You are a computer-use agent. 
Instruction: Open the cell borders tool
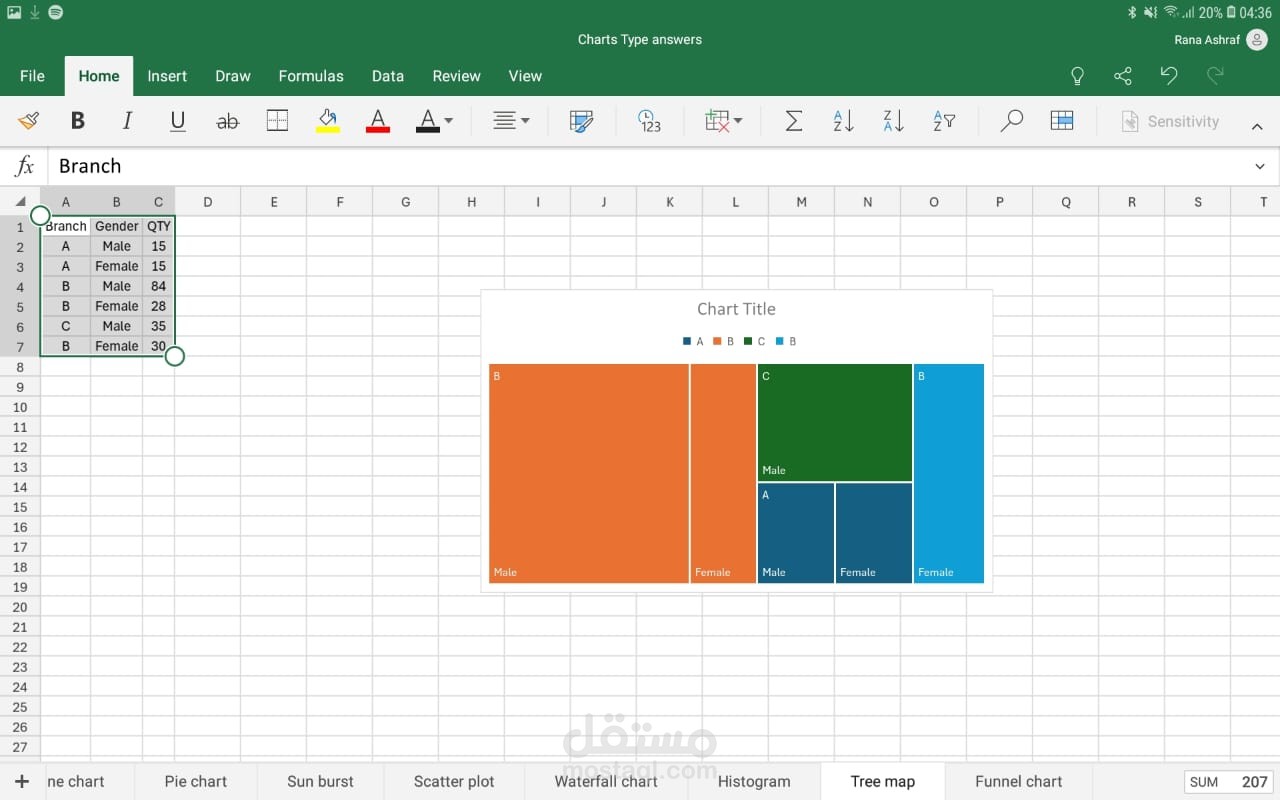278,121
